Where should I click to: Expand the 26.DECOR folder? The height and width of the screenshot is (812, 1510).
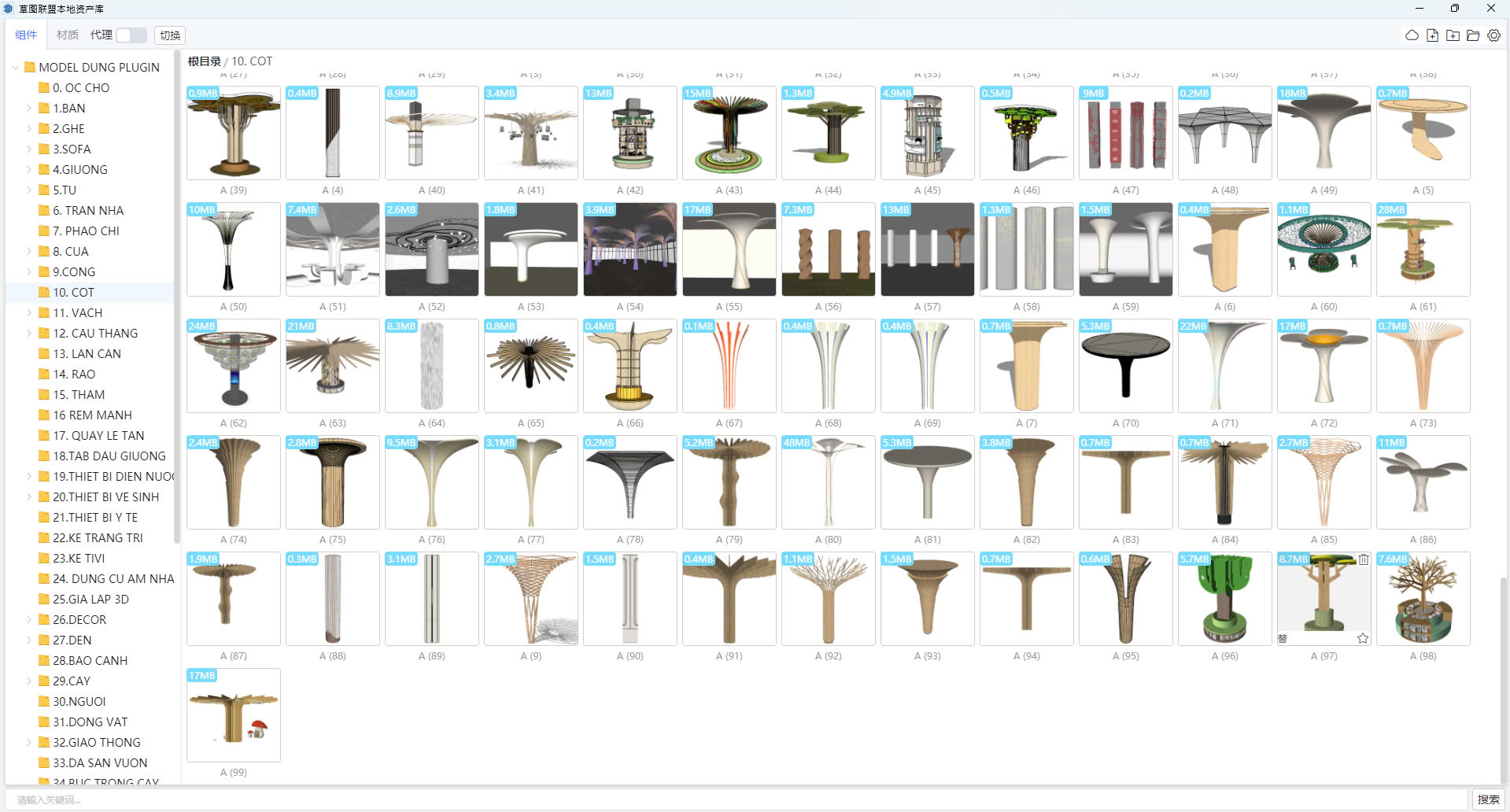(29, 620)
